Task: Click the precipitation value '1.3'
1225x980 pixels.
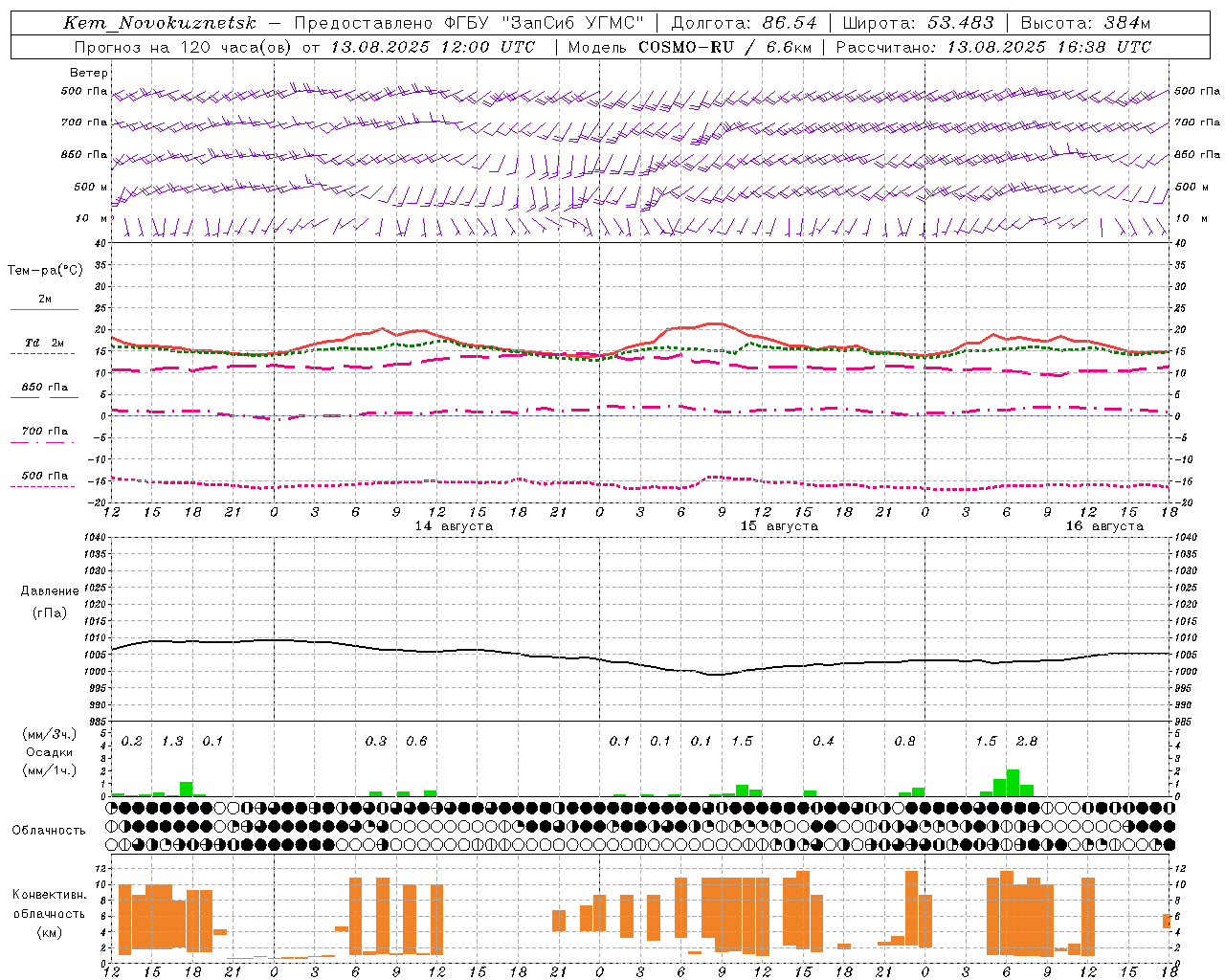Action: tap(172, 742)
